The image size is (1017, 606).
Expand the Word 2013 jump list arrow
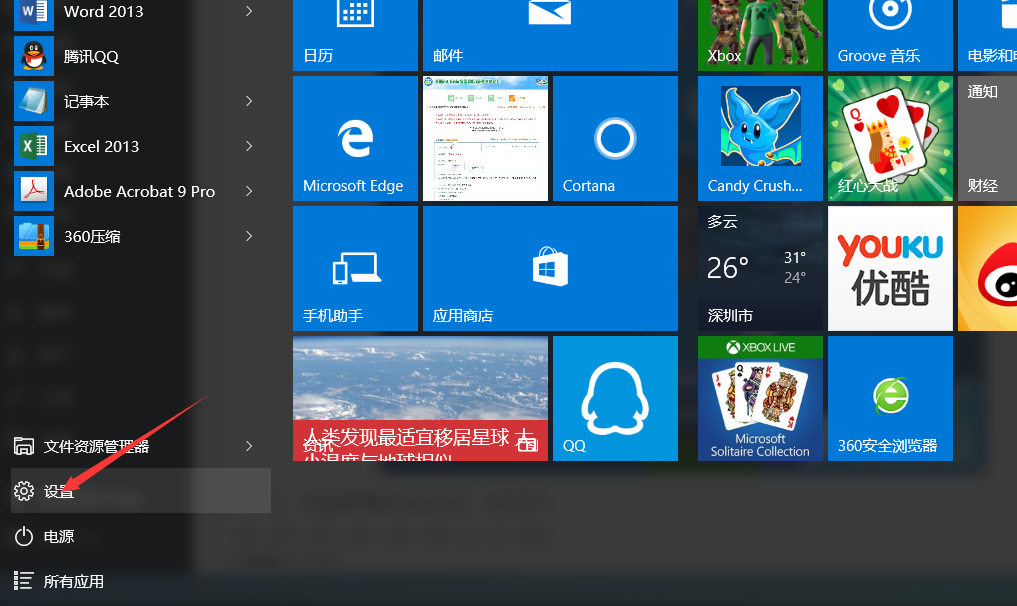(249, 11)
